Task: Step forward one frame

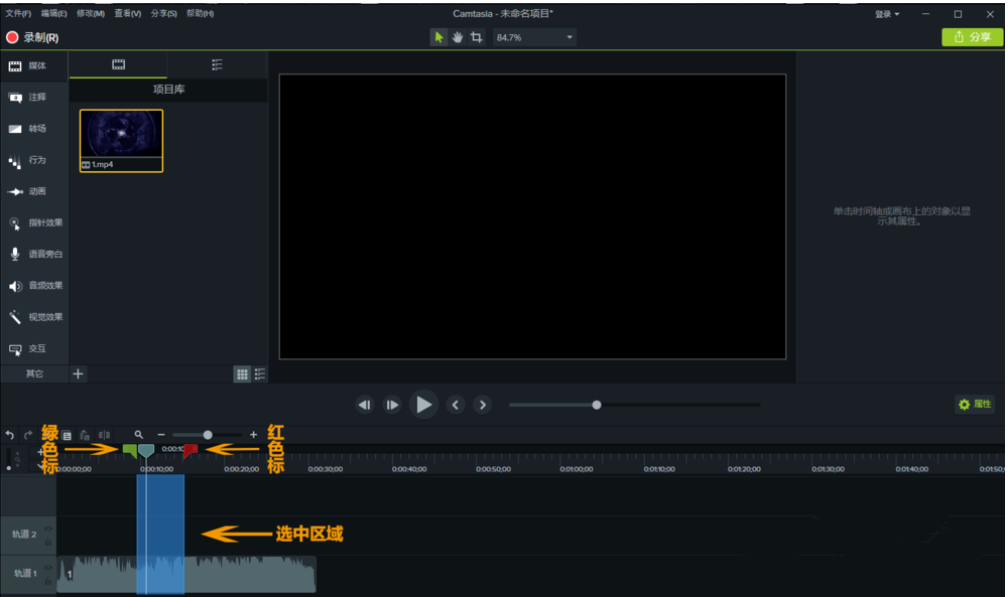Action: pos(392,405)
